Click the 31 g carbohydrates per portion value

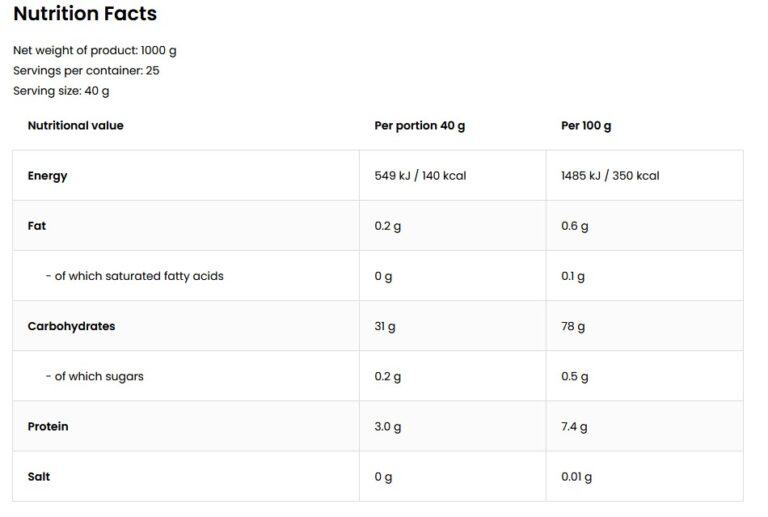tap(385, 326)
